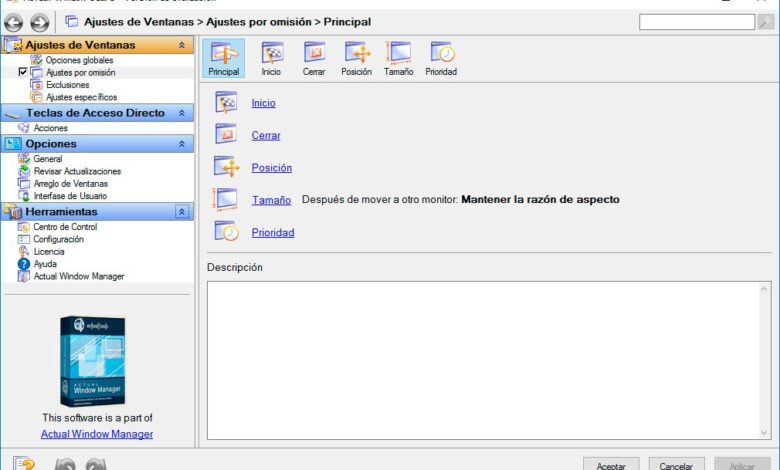Click the Prioridad clock icon in list
This screenshot has height=470, width=780.
(226, 231)
